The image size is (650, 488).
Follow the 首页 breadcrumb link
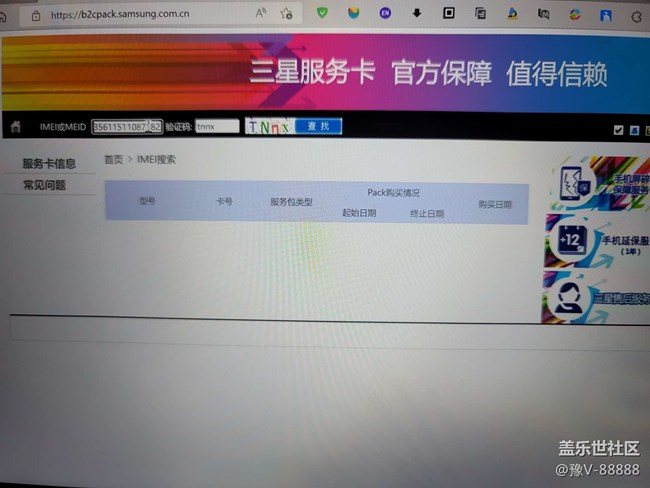113,159
